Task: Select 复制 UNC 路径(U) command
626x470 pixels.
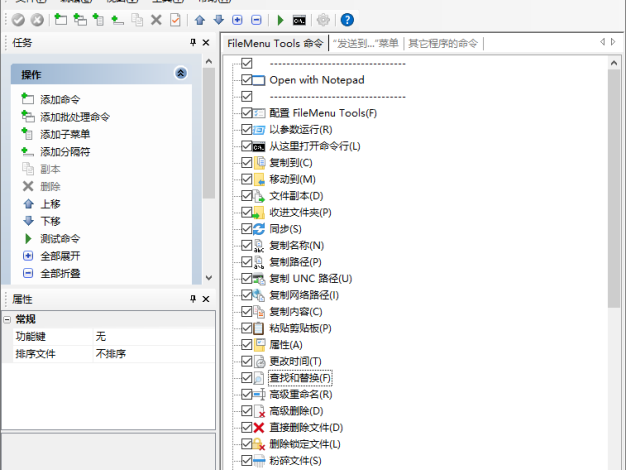Action: coord(311,279)
